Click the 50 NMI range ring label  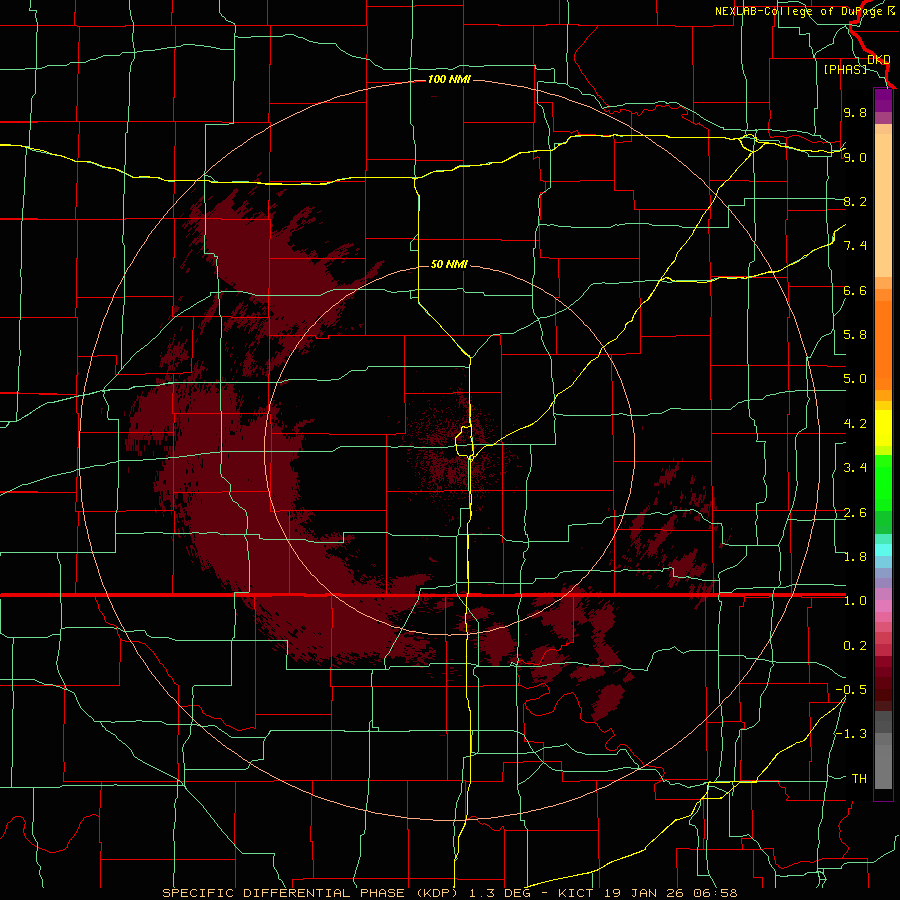coord(449,264)
